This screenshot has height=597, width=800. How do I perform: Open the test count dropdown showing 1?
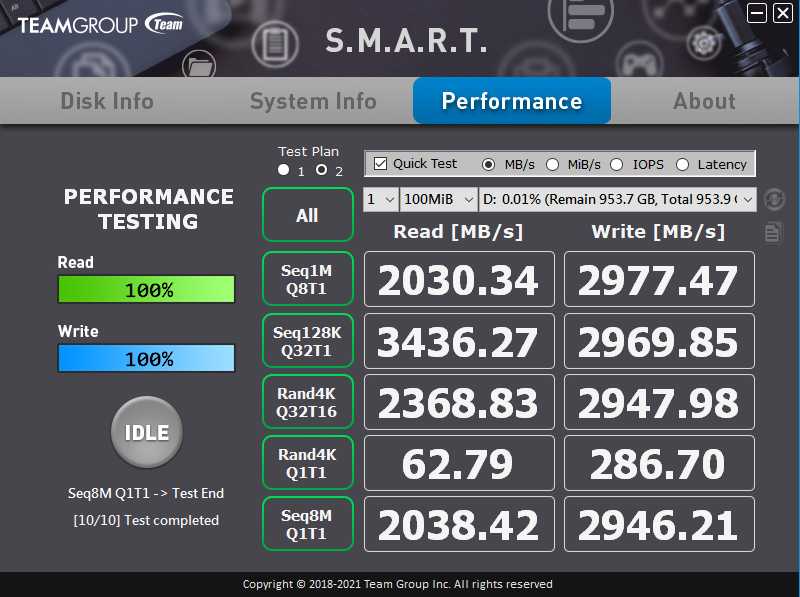click(x=380, y=200)
